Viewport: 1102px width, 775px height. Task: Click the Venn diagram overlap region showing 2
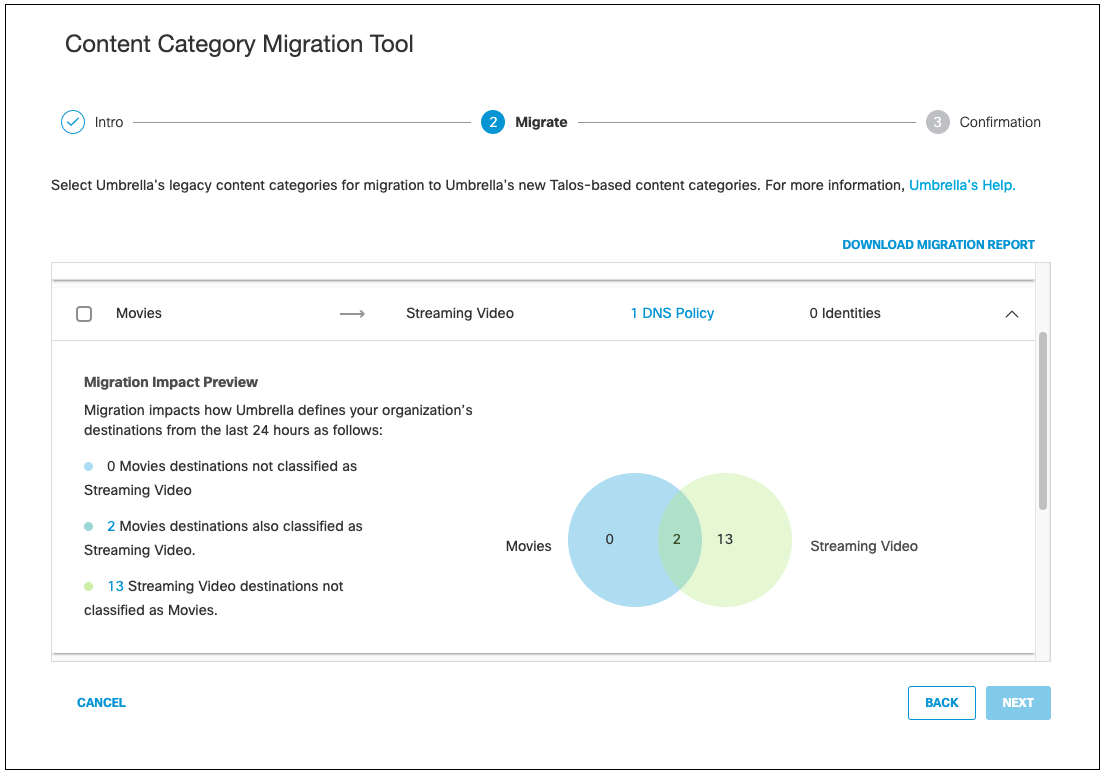(x=679, y=540)
